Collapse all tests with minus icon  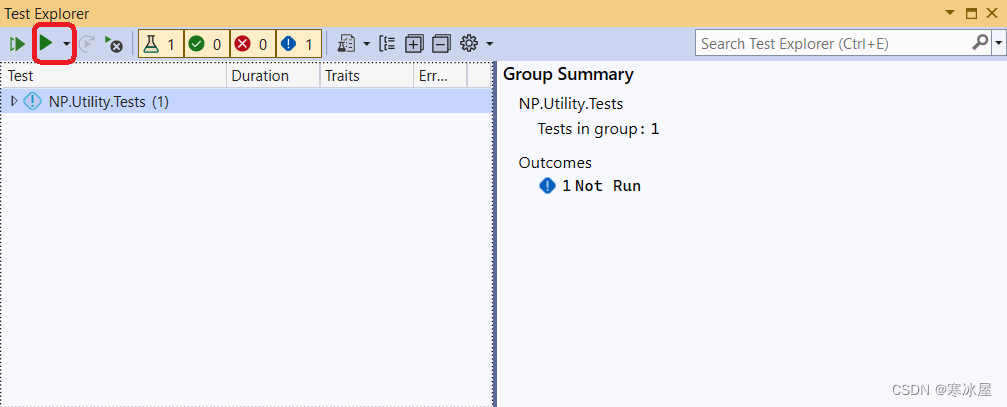click(x=441, y=44)
